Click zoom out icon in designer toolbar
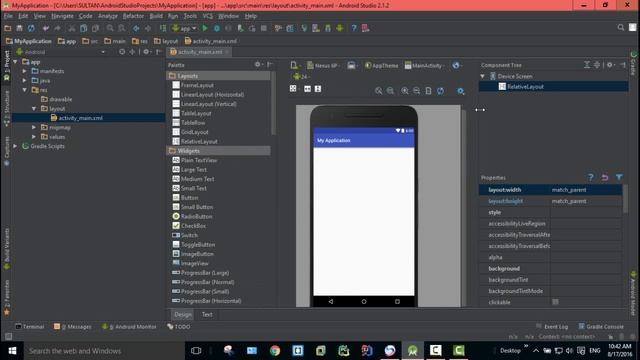Image resolution: width=640 pixels, height=360 pixels. 416,91
